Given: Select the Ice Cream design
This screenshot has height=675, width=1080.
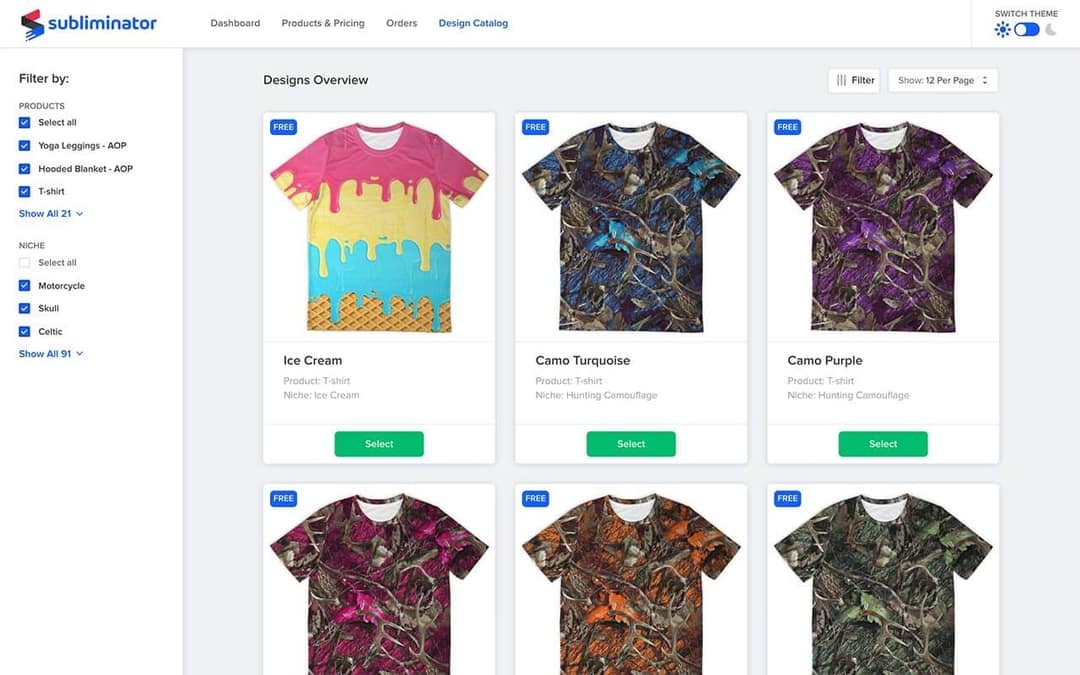Looking at the screenshot, I should pyautogui.click(x=379, y=444).
